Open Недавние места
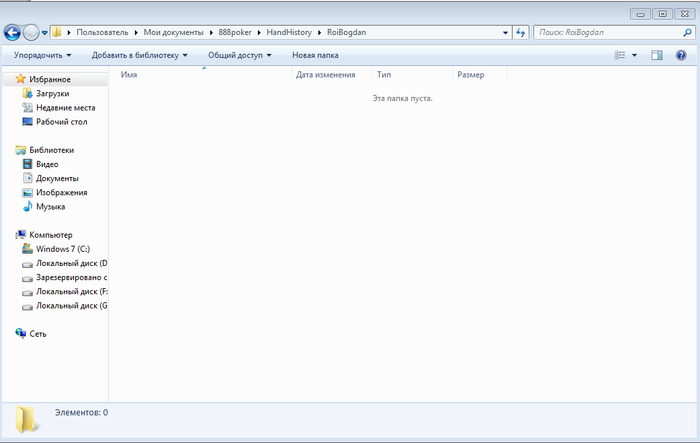The width and height of the screenshot is (700, 443). pos(66,108)
